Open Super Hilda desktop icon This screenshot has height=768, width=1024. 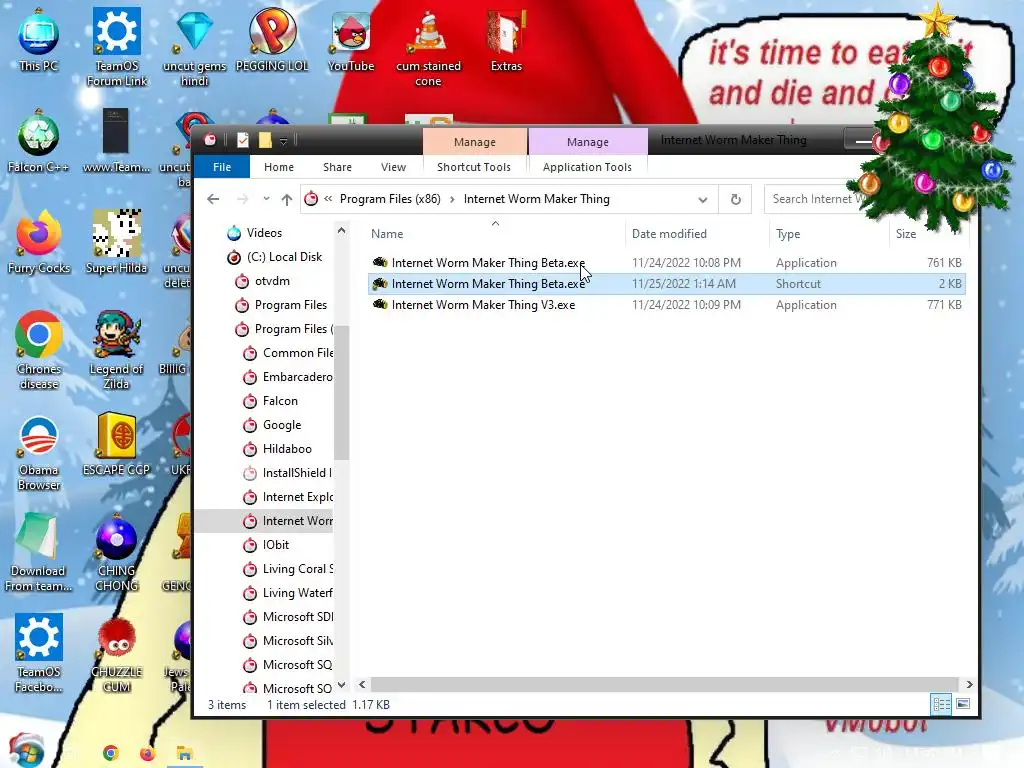tap(116, 243)
